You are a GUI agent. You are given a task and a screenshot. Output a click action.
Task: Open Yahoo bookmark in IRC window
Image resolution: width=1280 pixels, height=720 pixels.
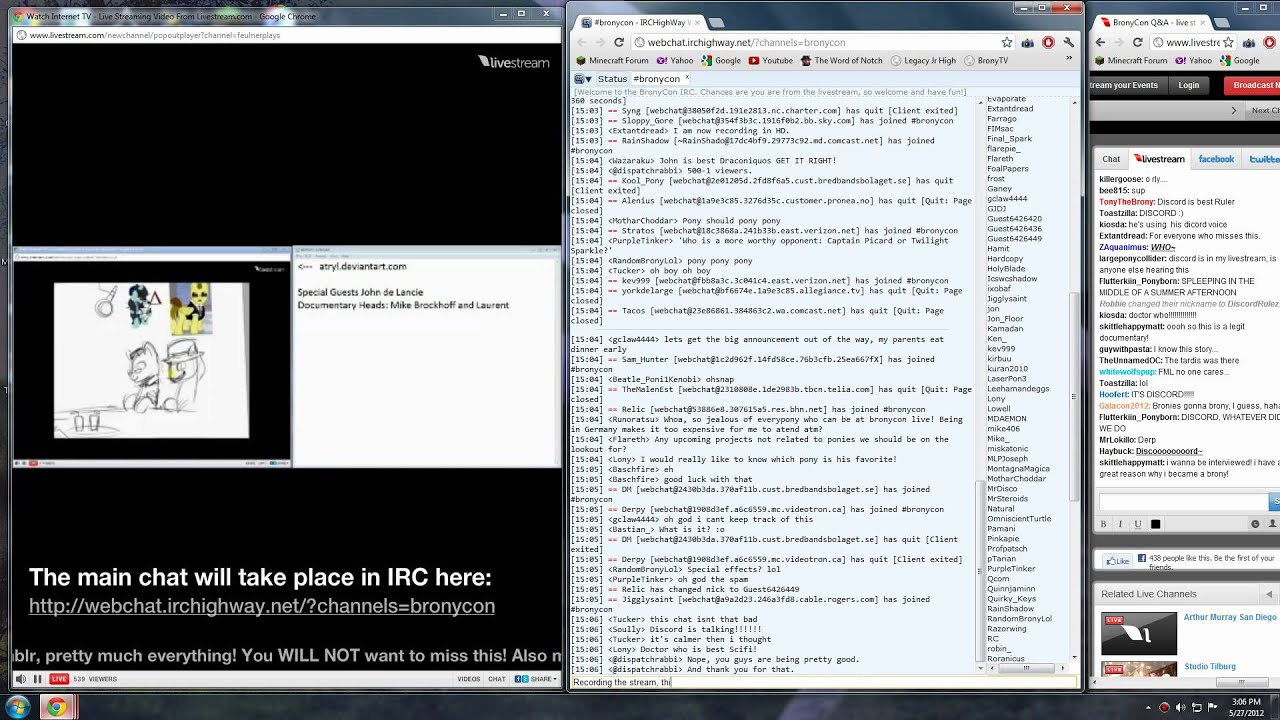[x=675, y=60]
